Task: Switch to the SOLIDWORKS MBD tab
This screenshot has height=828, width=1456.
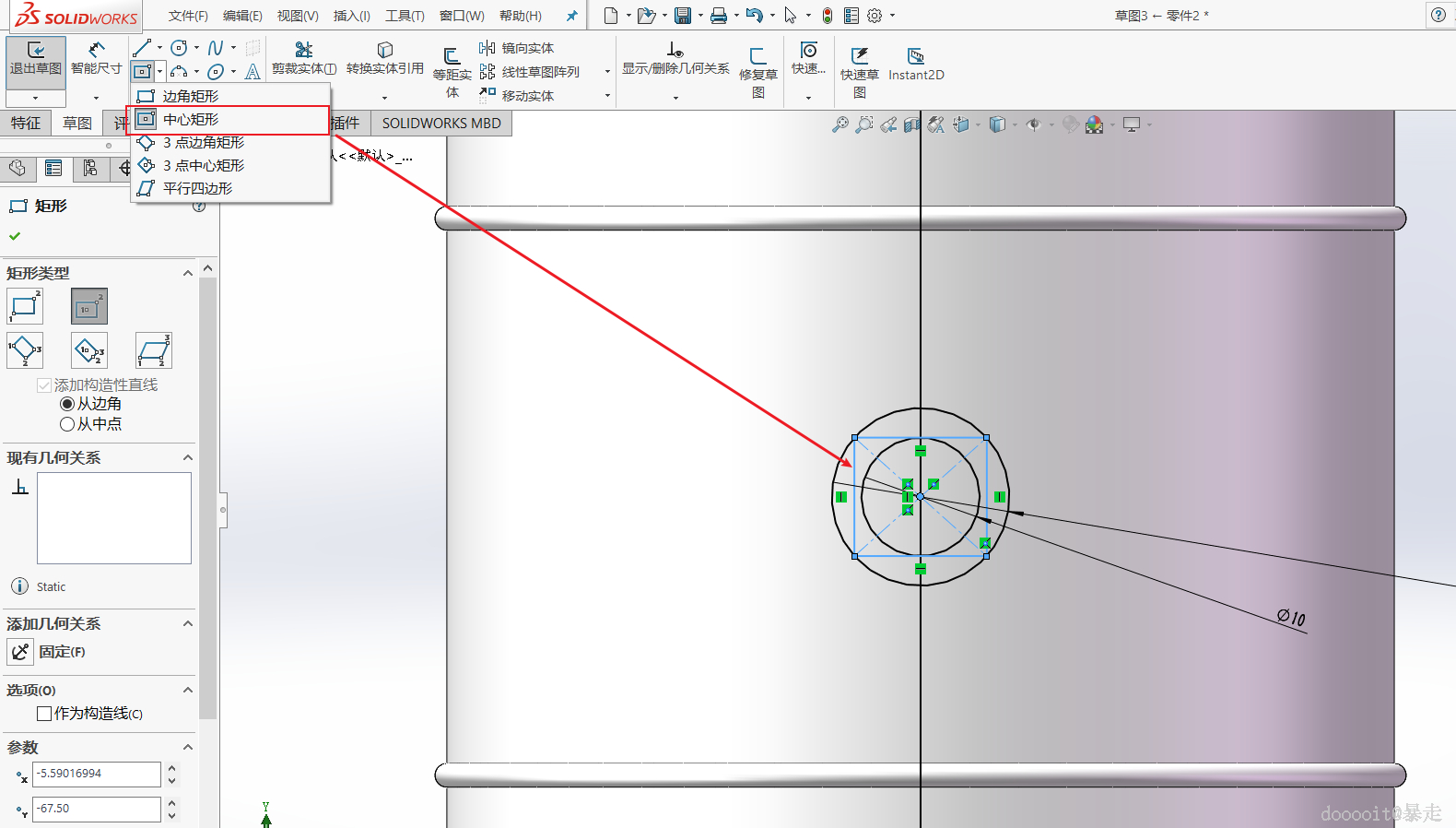Action: 441,124
